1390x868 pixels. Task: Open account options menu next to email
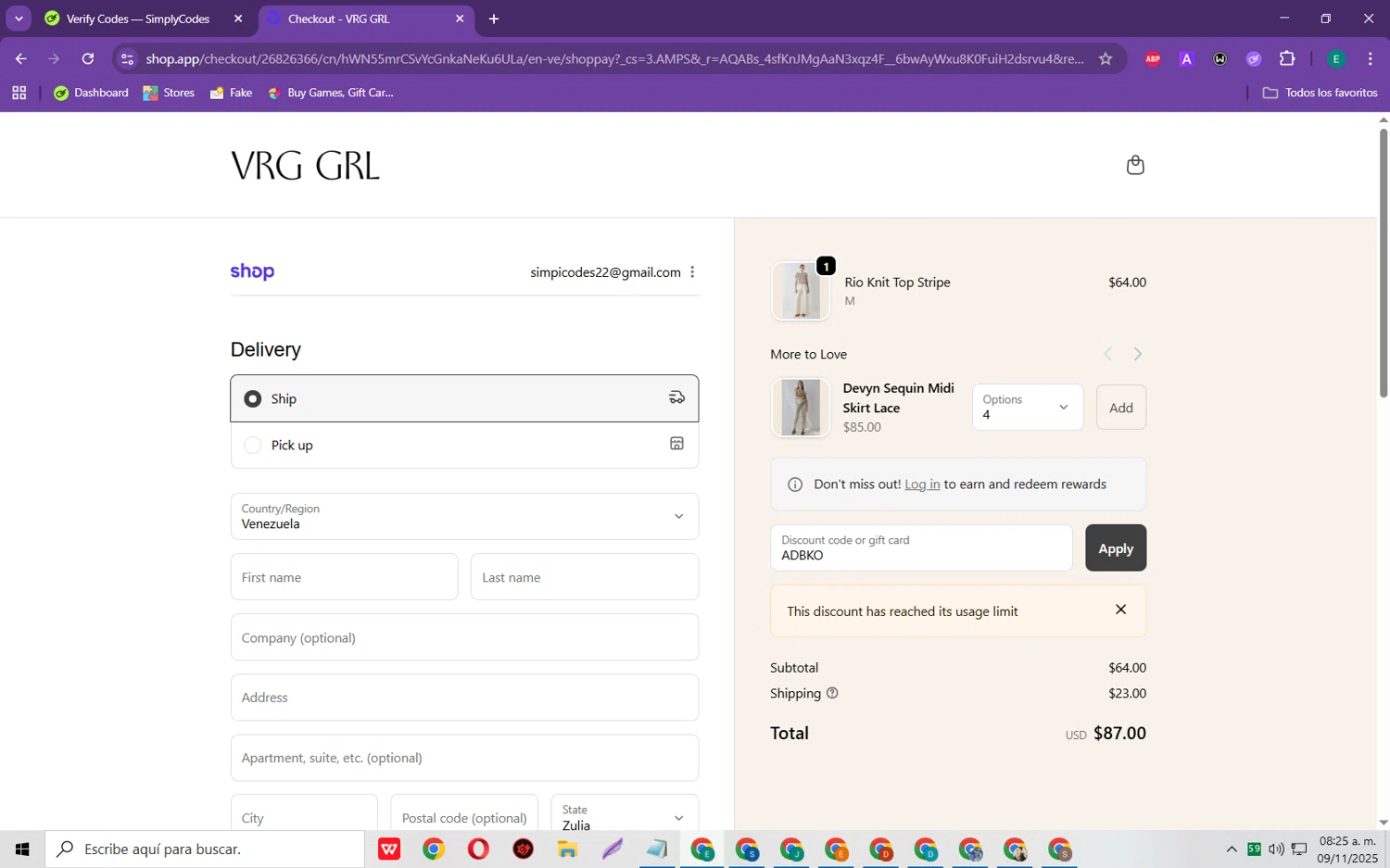692,272
